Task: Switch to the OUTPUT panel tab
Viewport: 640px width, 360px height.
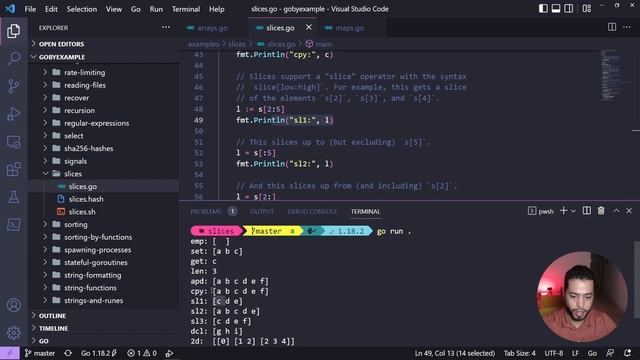Action: [262, 211]
